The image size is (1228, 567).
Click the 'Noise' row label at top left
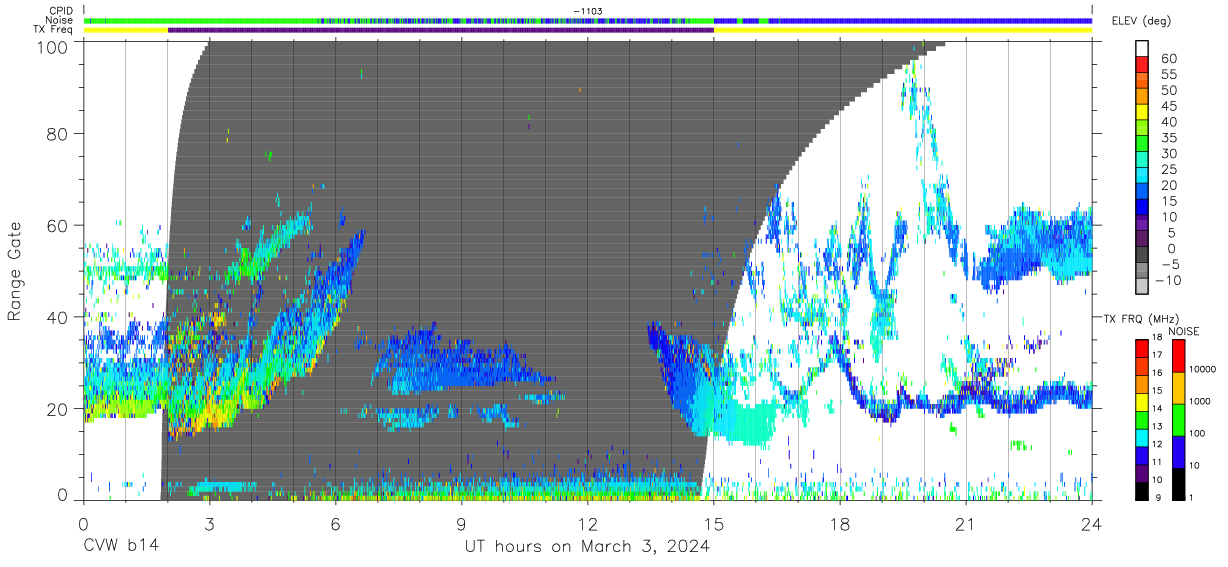60,20
